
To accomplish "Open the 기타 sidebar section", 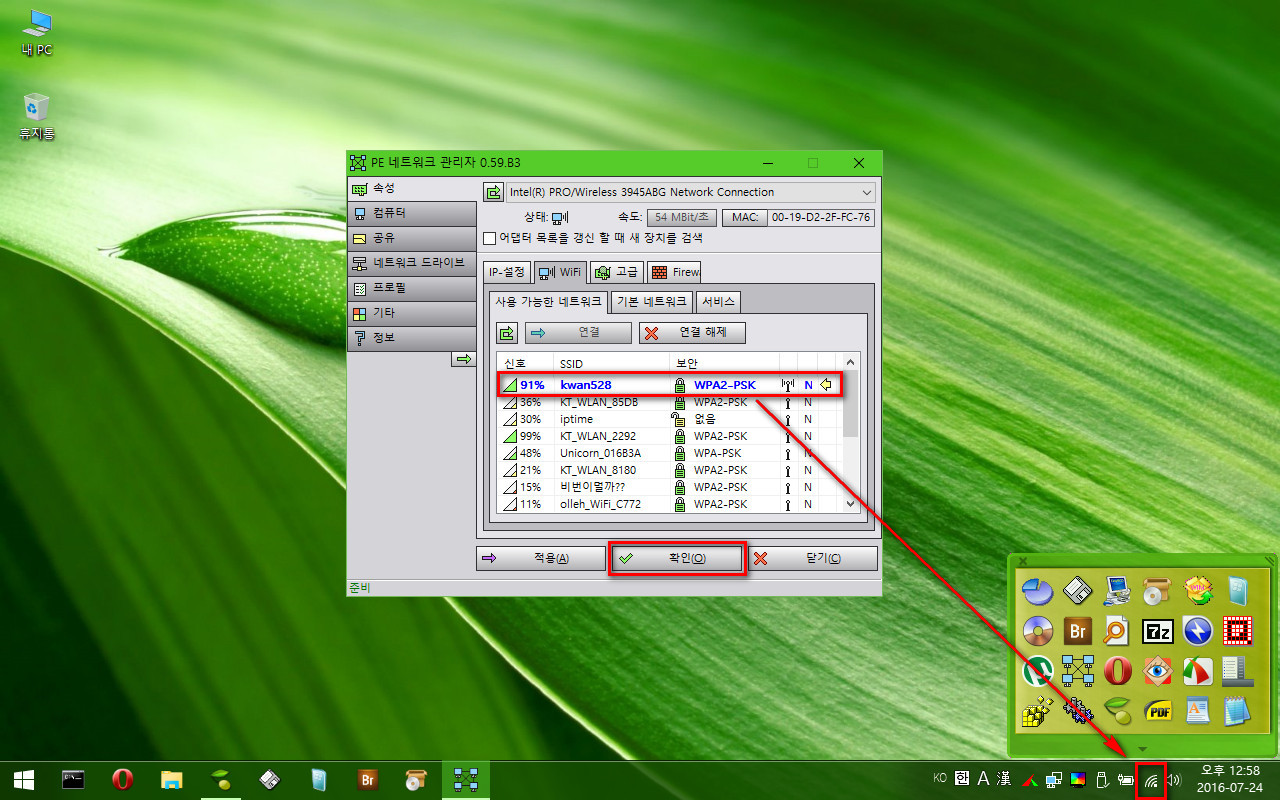I will (412, 313).
